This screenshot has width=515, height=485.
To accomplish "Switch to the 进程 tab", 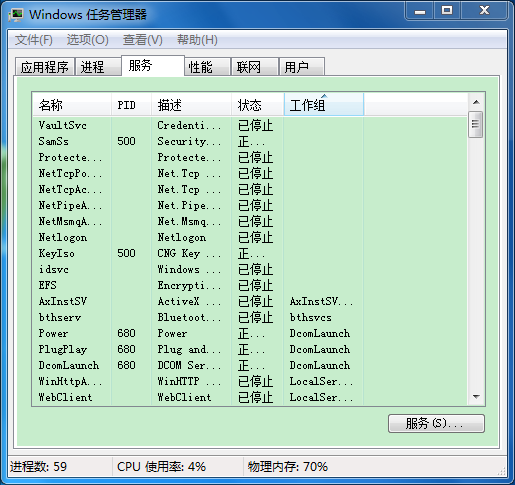I will point(98,67).
